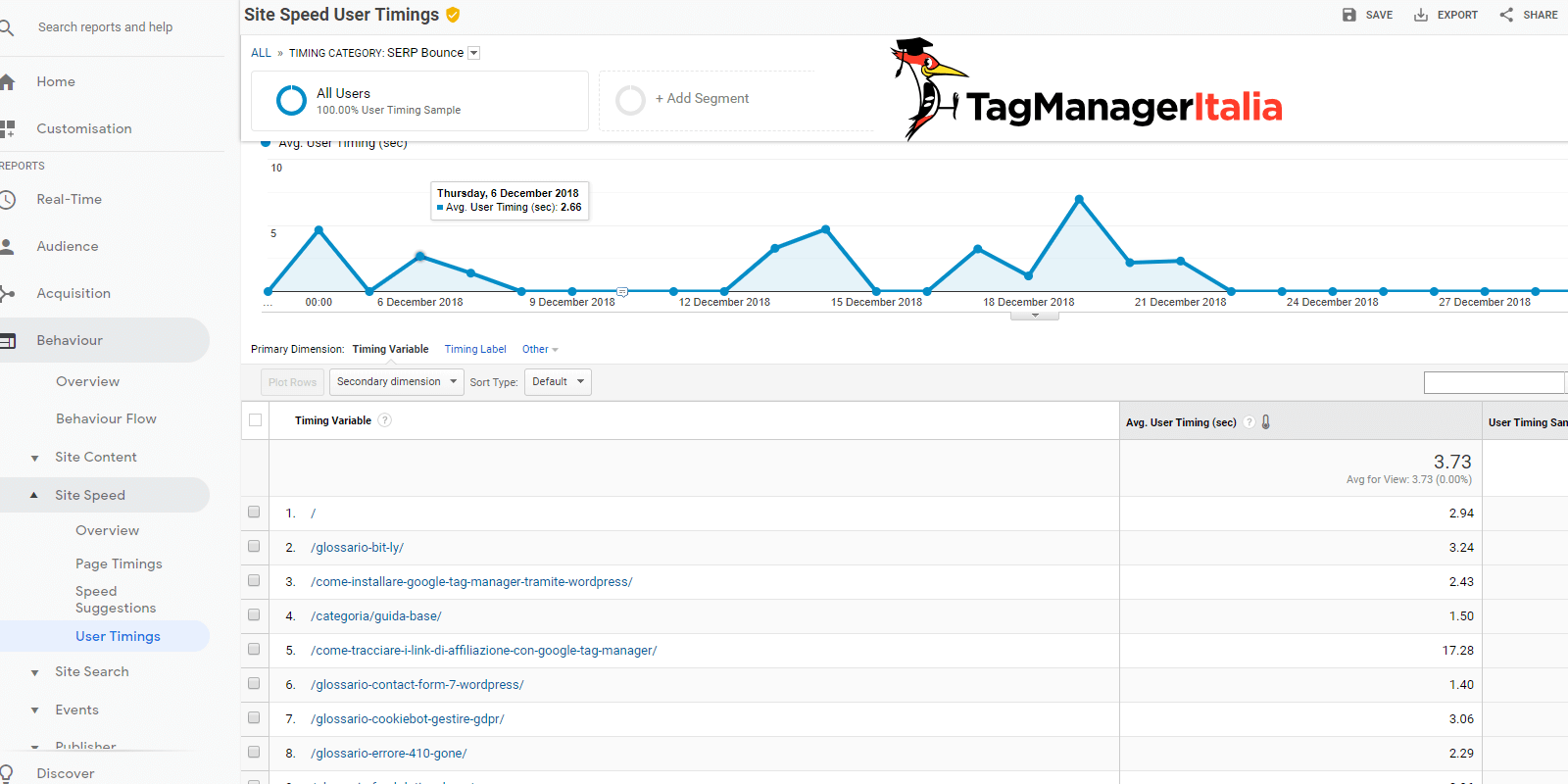
Task: Click the All Users segment circle icon
Action: point(291,100)
